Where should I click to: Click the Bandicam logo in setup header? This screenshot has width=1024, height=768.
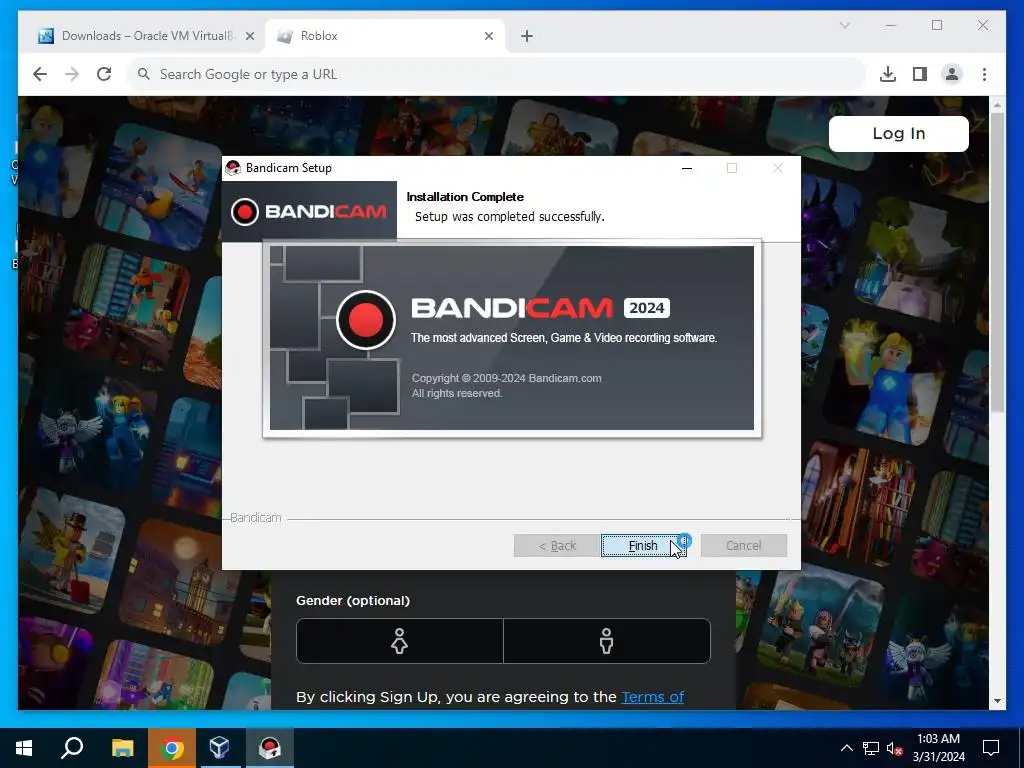coord(309,212)
